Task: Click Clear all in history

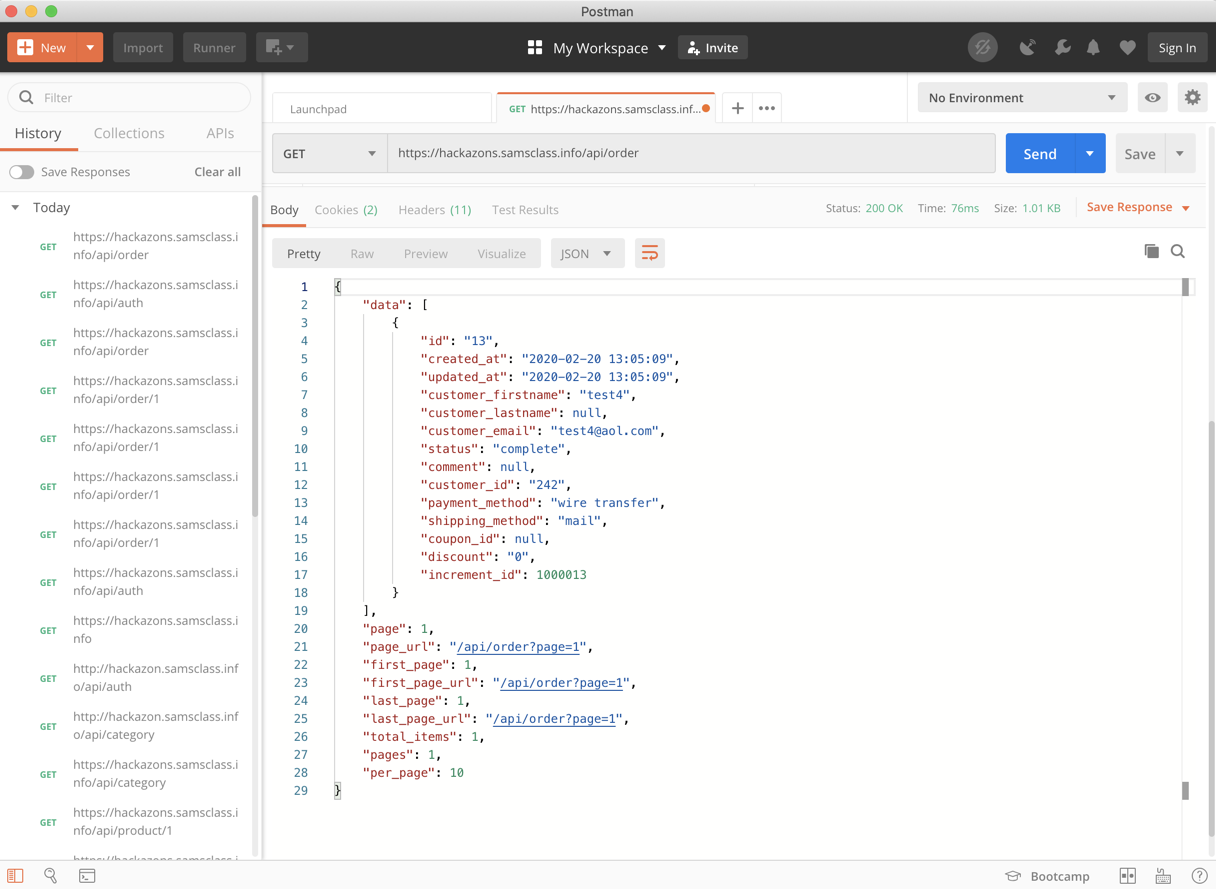Action: (217, 172)
